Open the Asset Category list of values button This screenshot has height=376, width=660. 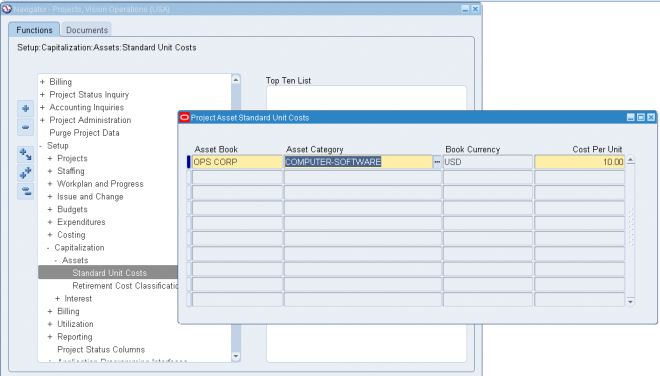pyautogui.click(x=437, y=162)
